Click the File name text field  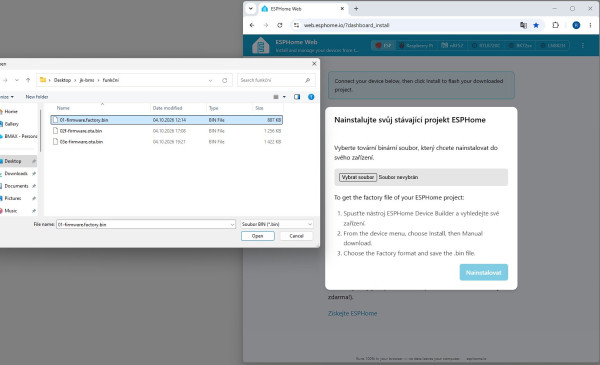tap(143, 225)
